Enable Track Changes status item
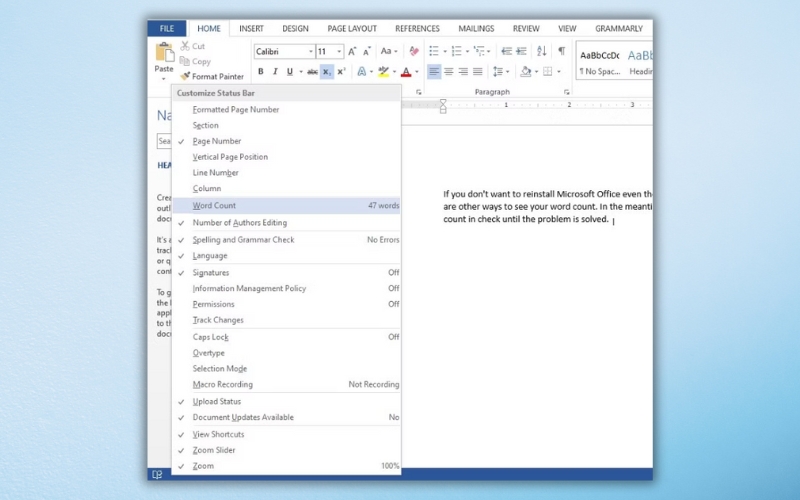800x500 pixels. coord(286,320)
